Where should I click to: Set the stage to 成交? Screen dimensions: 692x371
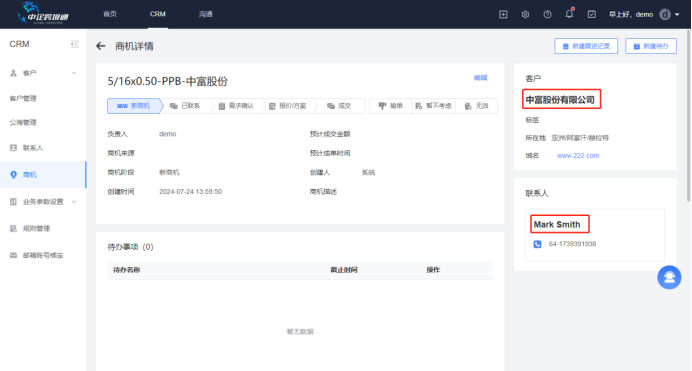click(x=339, y=106)
